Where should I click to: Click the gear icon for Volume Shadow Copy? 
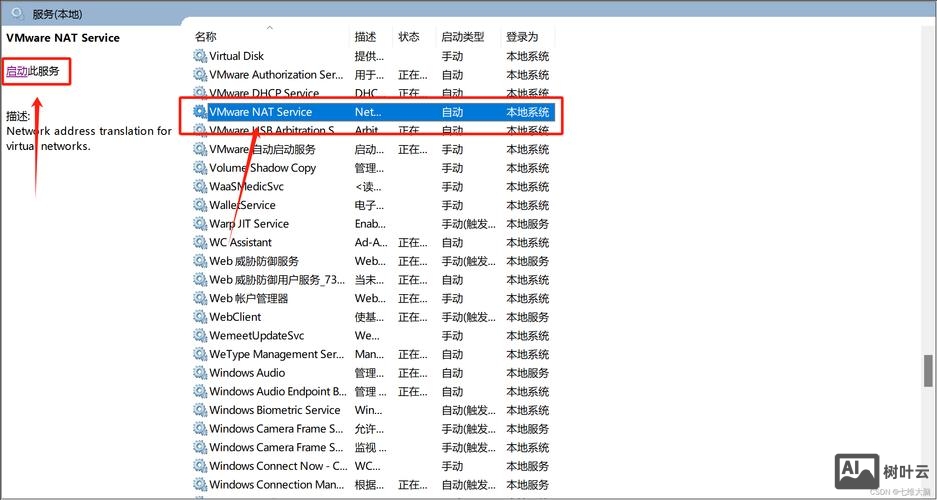(x=200, y=168)
